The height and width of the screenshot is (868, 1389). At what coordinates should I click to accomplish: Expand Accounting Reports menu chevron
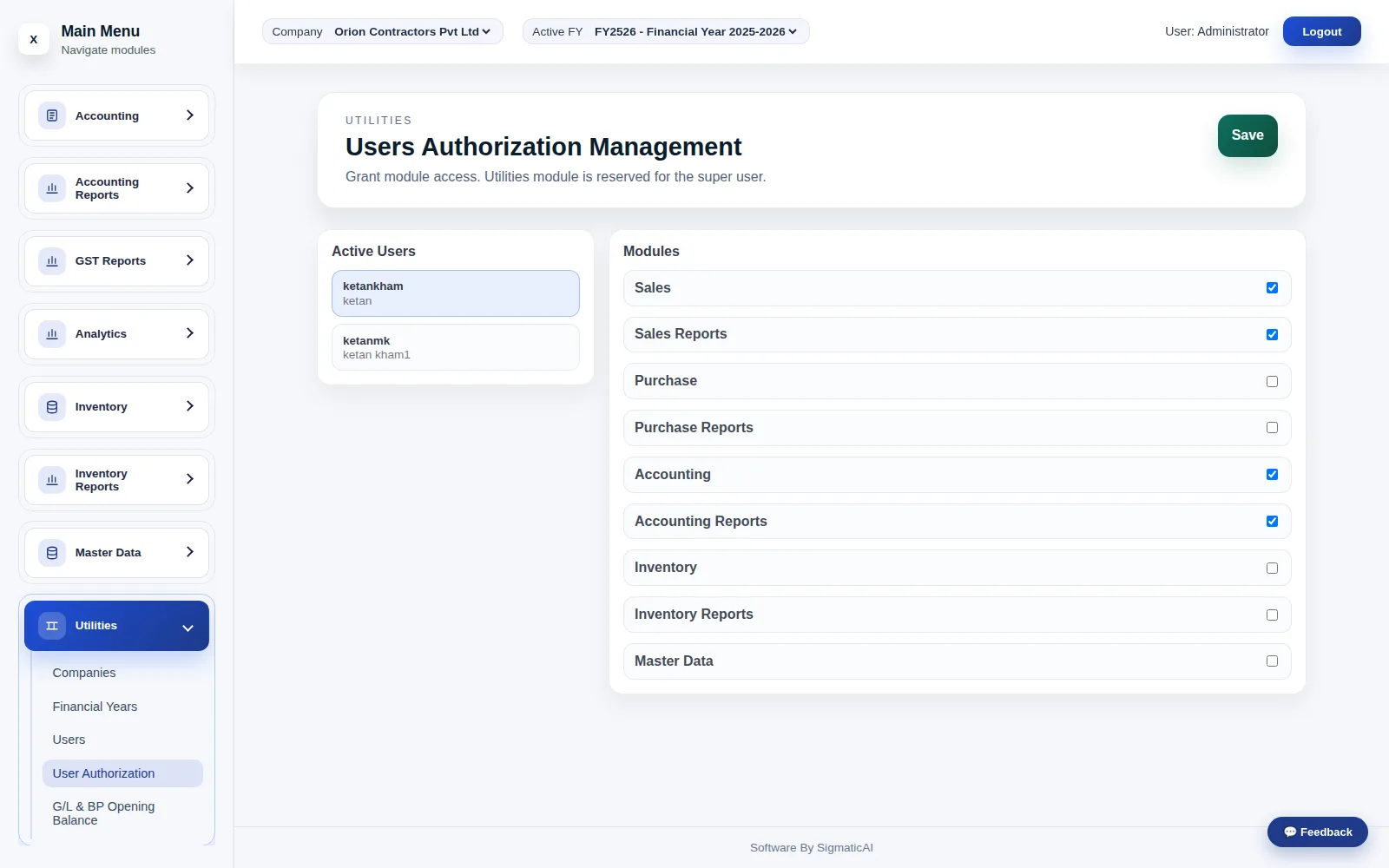click(x=190, y=188)
